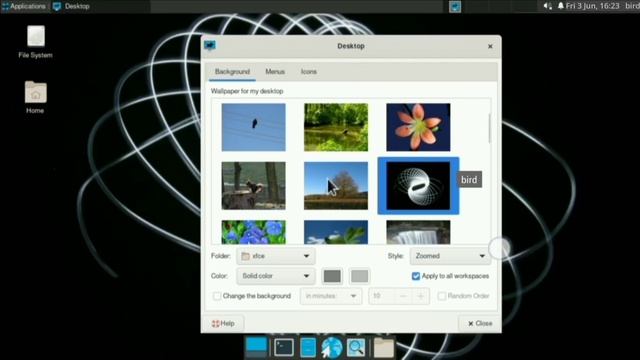Image resolution: width=640 pixels, height=360 pixels.
Task: Select the tree under blue sky wallpaper
Action: [336, 186]
